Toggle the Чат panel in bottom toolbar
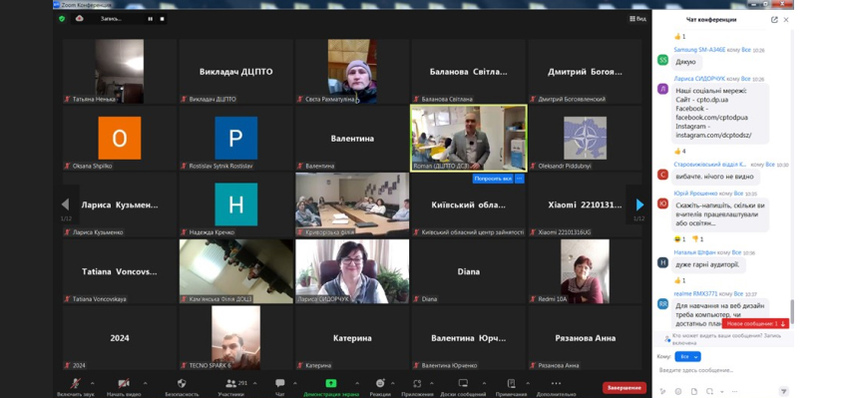Screen dimensions: 847x398 [x=280, y=387]
